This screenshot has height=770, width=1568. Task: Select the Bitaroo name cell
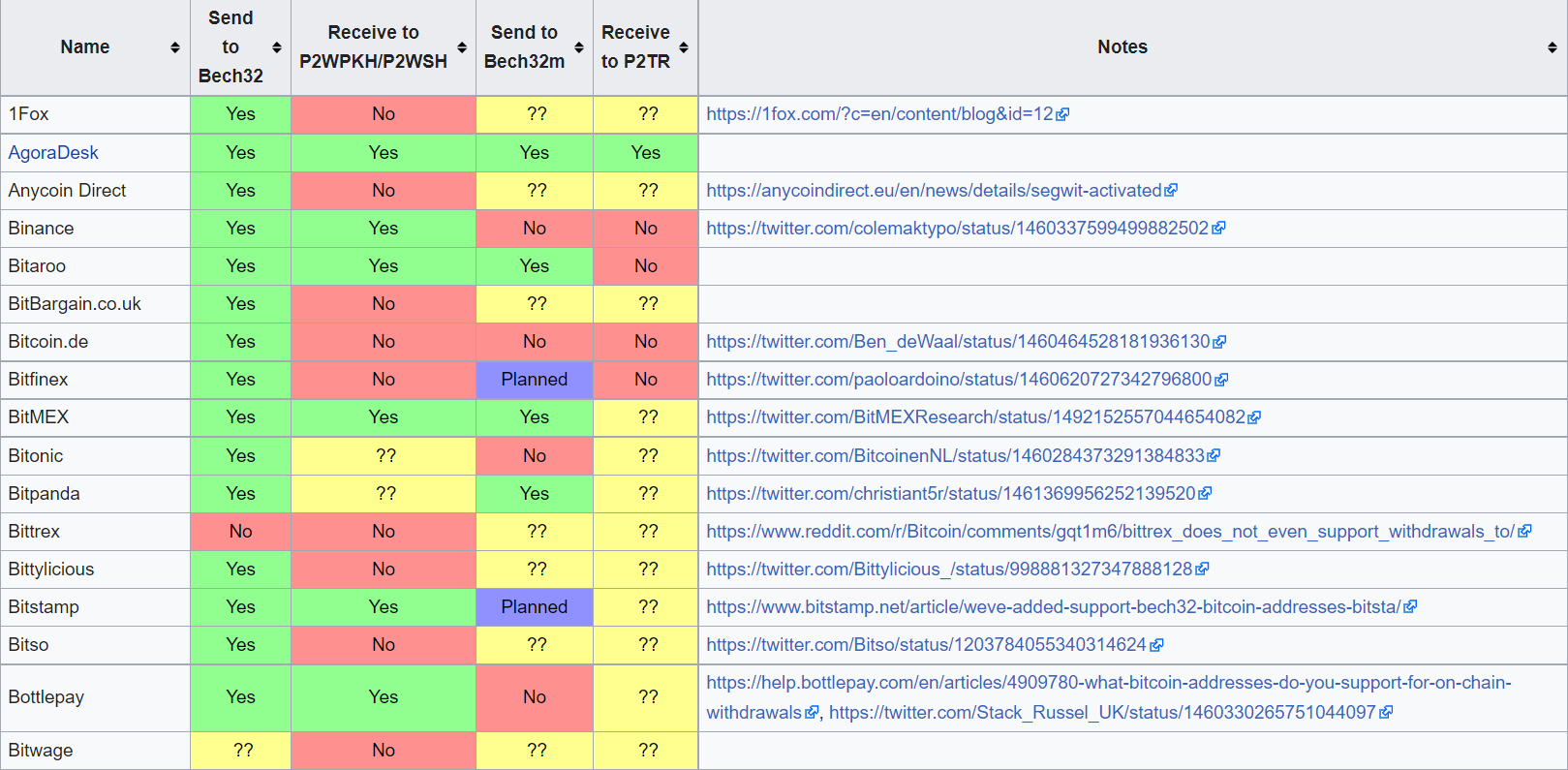point(95,266)
